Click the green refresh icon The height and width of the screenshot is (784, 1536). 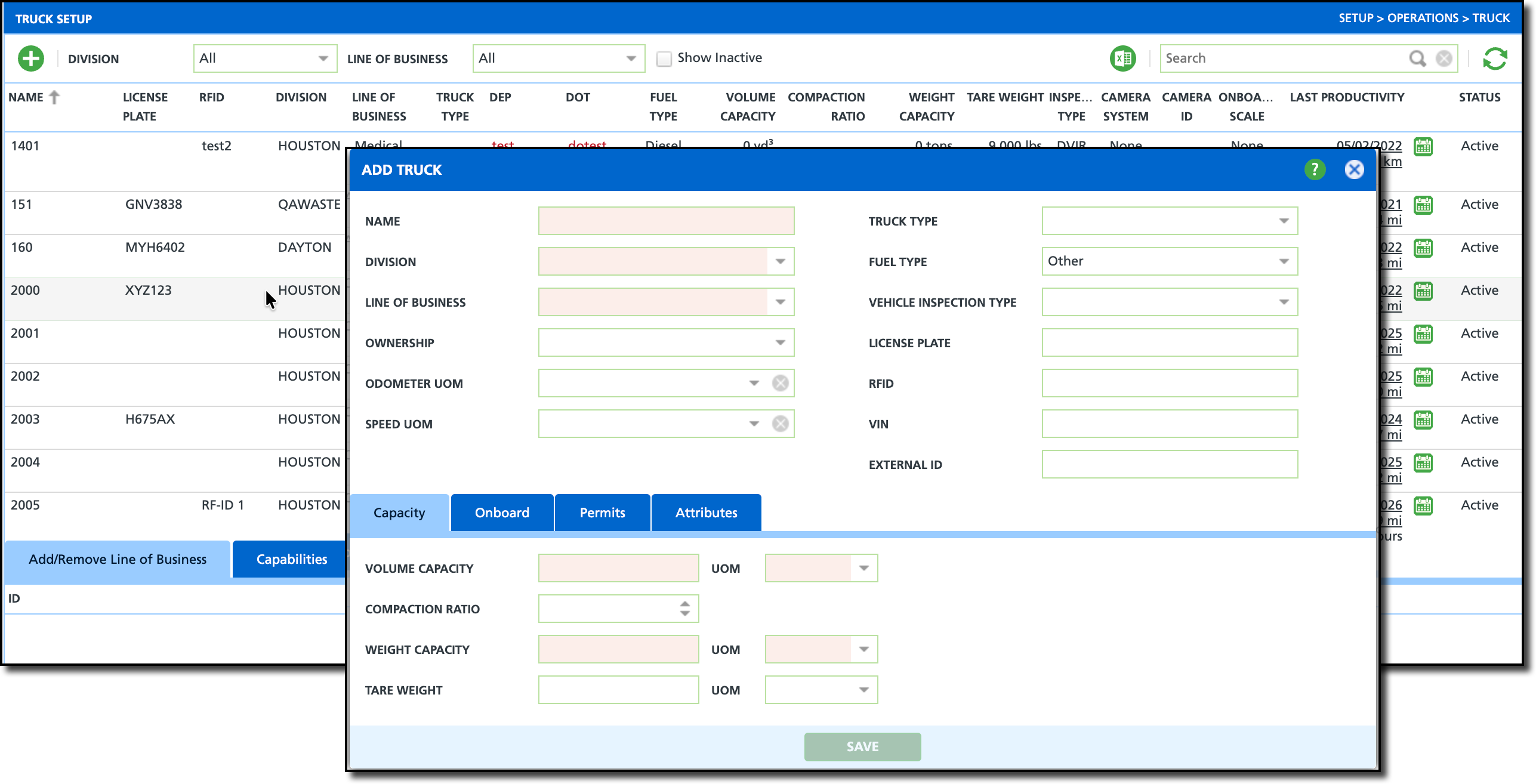[x=1495, y=58]
